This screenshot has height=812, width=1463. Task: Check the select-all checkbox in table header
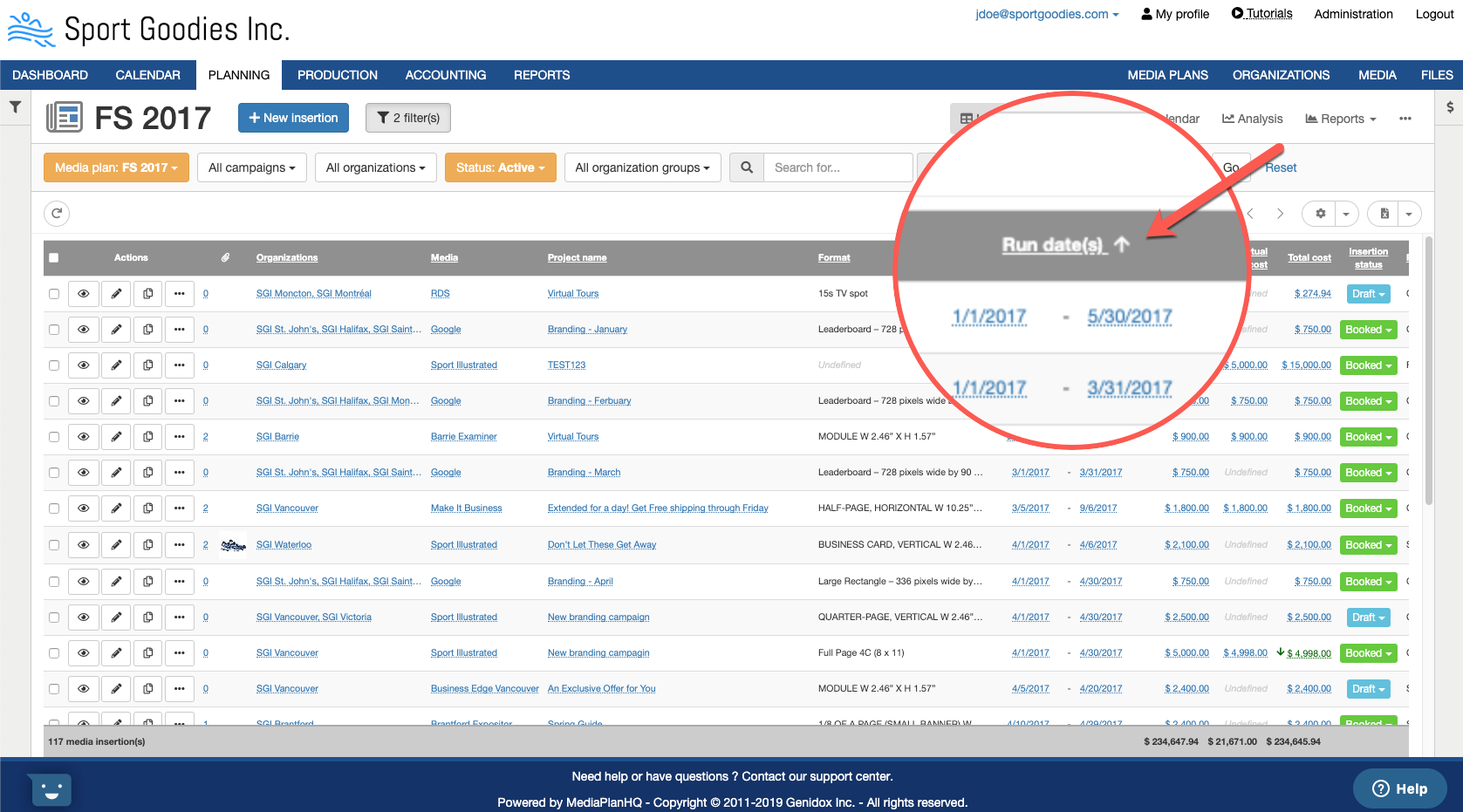pyautogui.click(x=54, y=258)
